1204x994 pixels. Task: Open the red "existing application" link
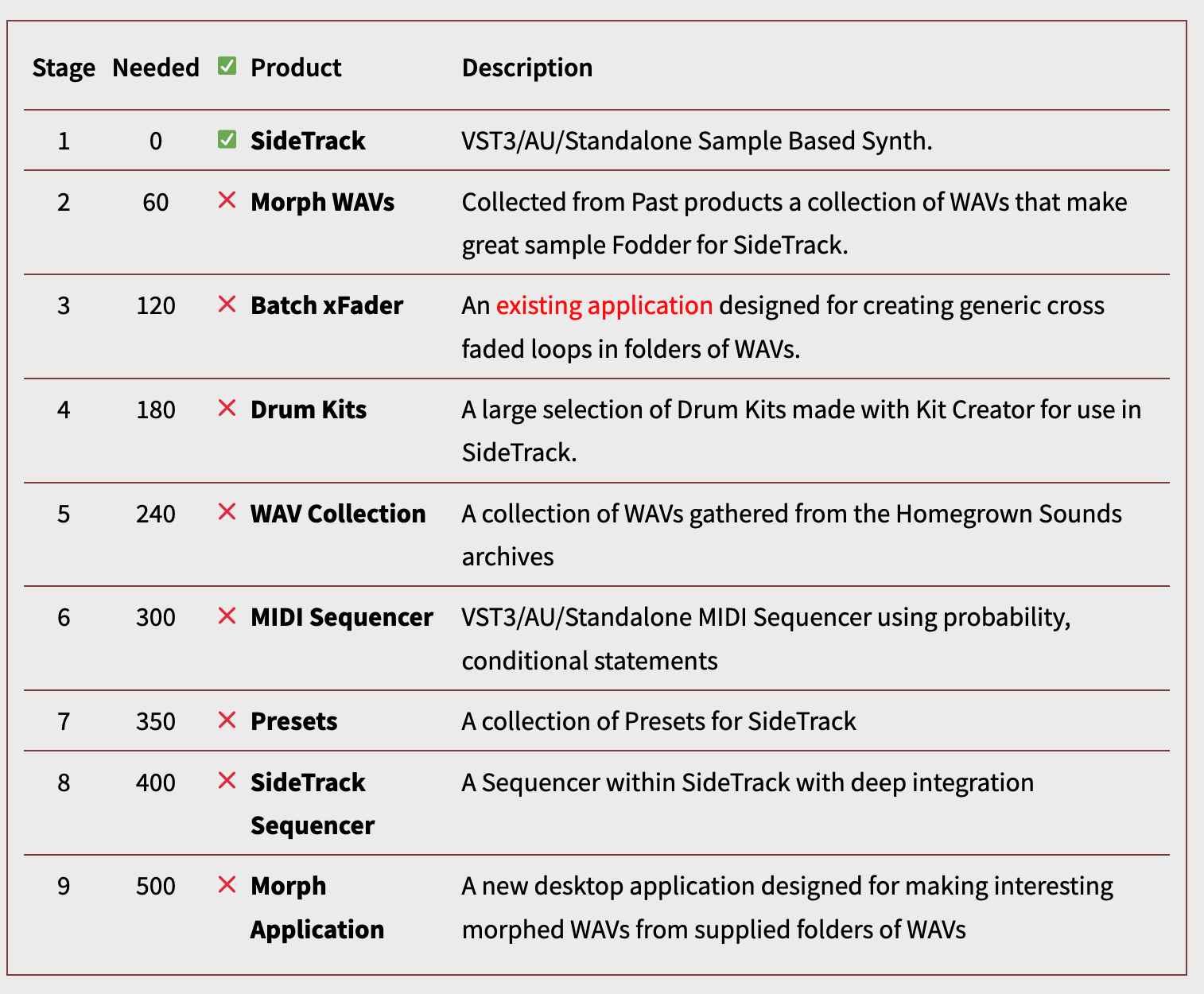pos(604,305)
